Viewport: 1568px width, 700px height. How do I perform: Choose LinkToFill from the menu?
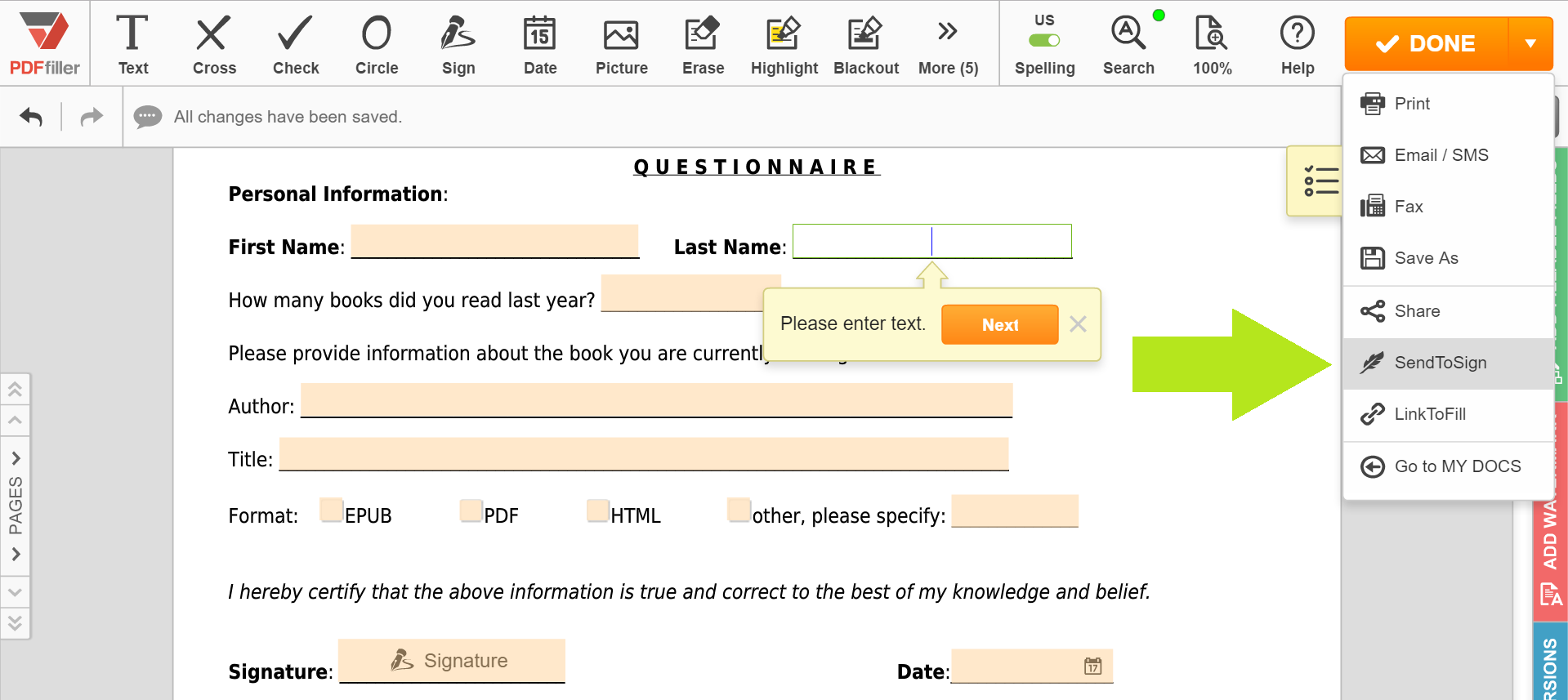click(1448, 414)
